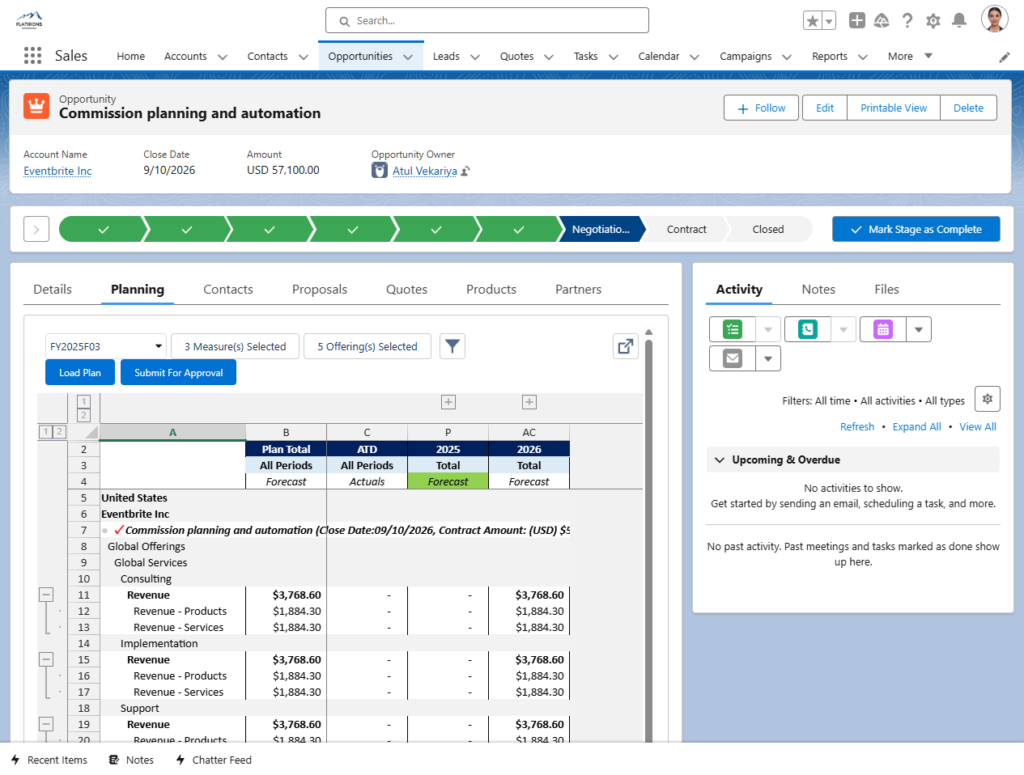Click the Edit button for the opportunity
The height and width of the screenshot is (775, 1024).
click(x=824, y=108)
